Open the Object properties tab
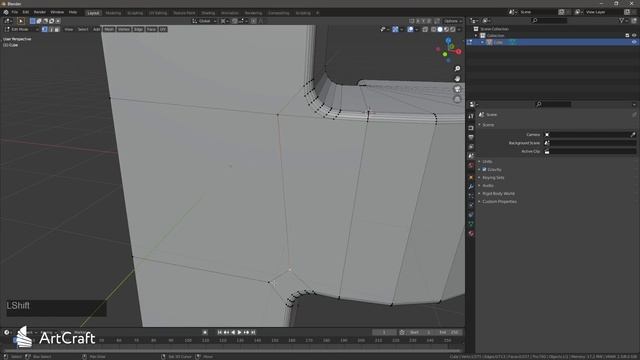This screenshot has height=360, width=640. tap(471, 177)
